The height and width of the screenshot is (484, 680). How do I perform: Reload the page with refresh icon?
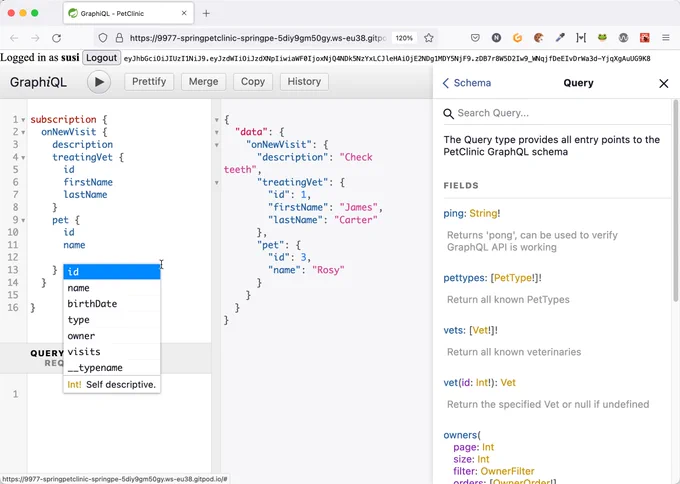click(56, 38)
